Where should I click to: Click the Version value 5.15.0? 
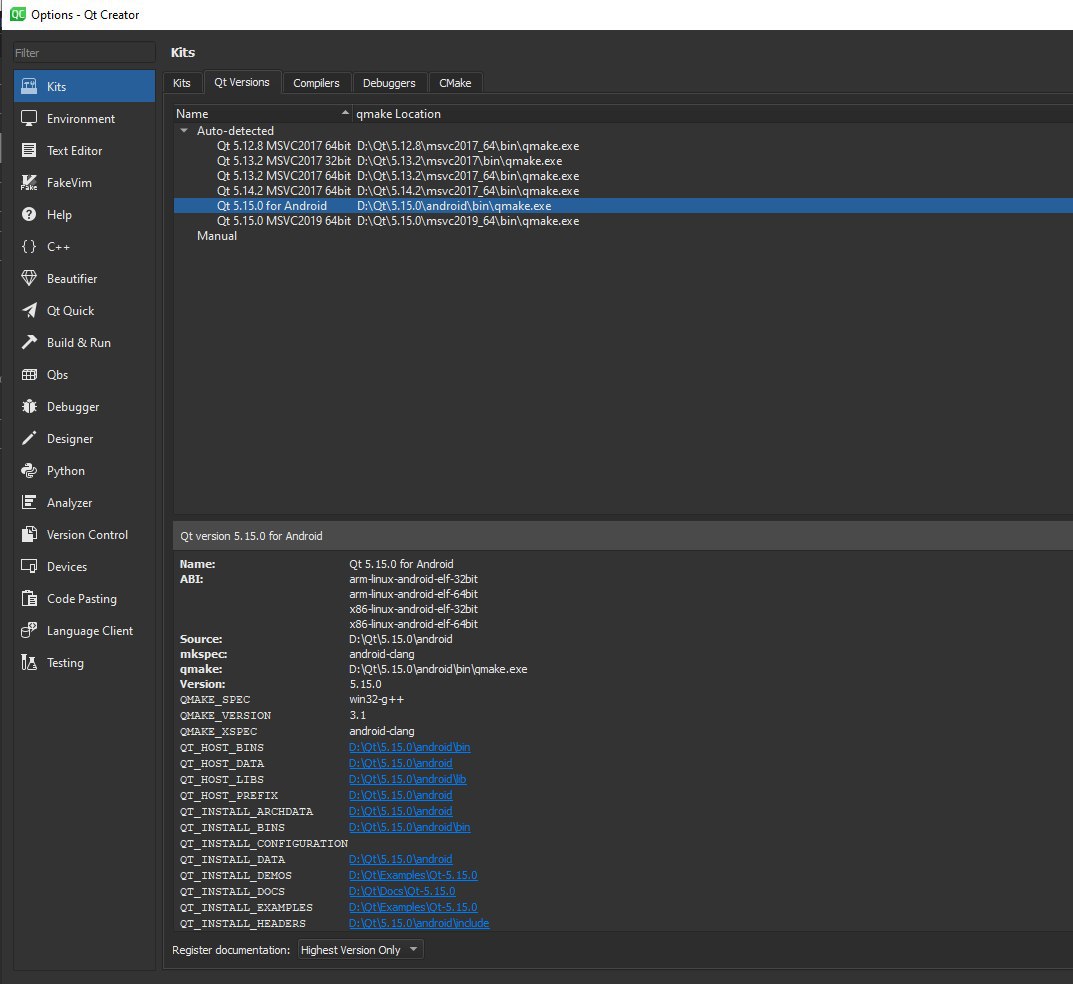click(x=365, y=684)
